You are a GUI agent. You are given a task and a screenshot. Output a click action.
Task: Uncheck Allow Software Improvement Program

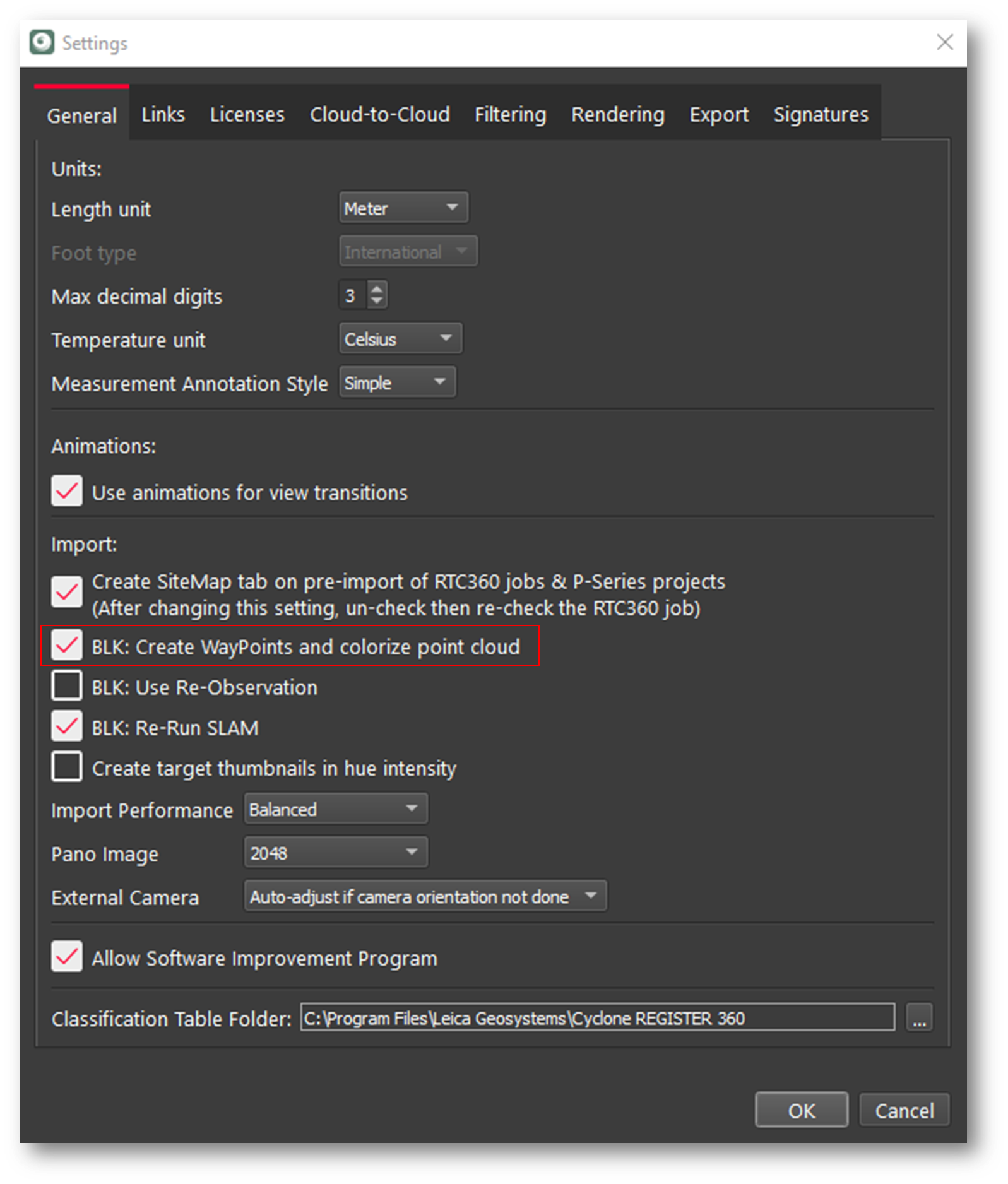pos(67,957)
